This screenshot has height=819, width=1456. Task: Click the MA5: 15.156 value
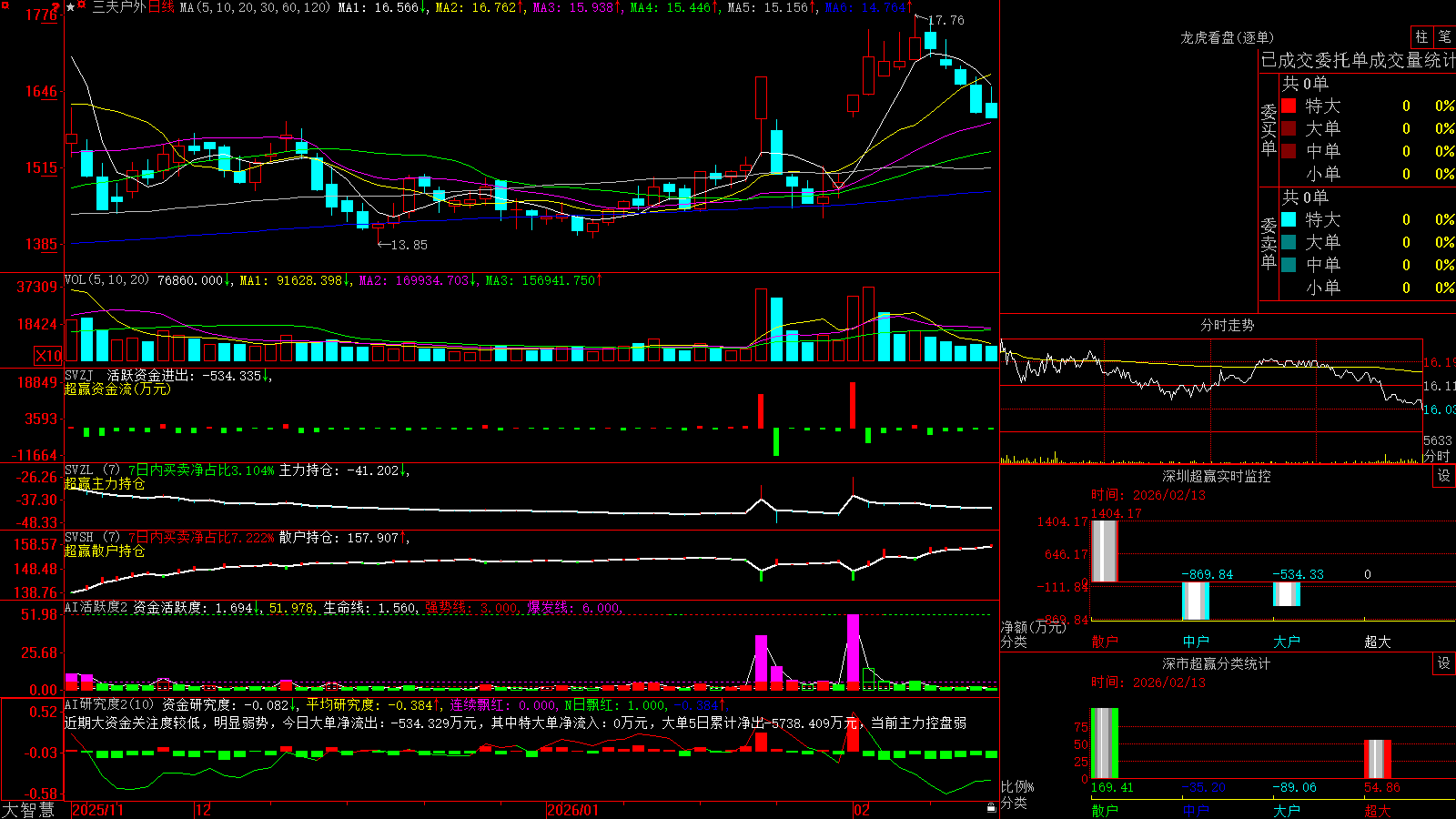click(x=768, y=7)
